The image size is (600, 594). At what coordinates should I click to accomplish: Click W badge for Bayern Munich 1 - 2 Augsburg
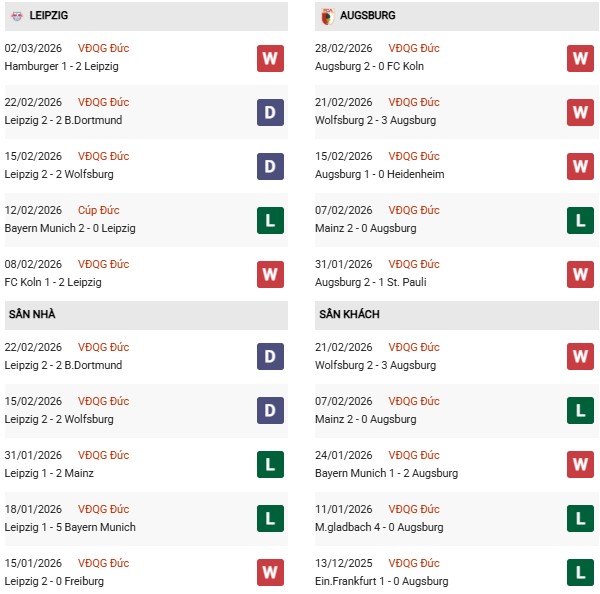click(580, 465)
